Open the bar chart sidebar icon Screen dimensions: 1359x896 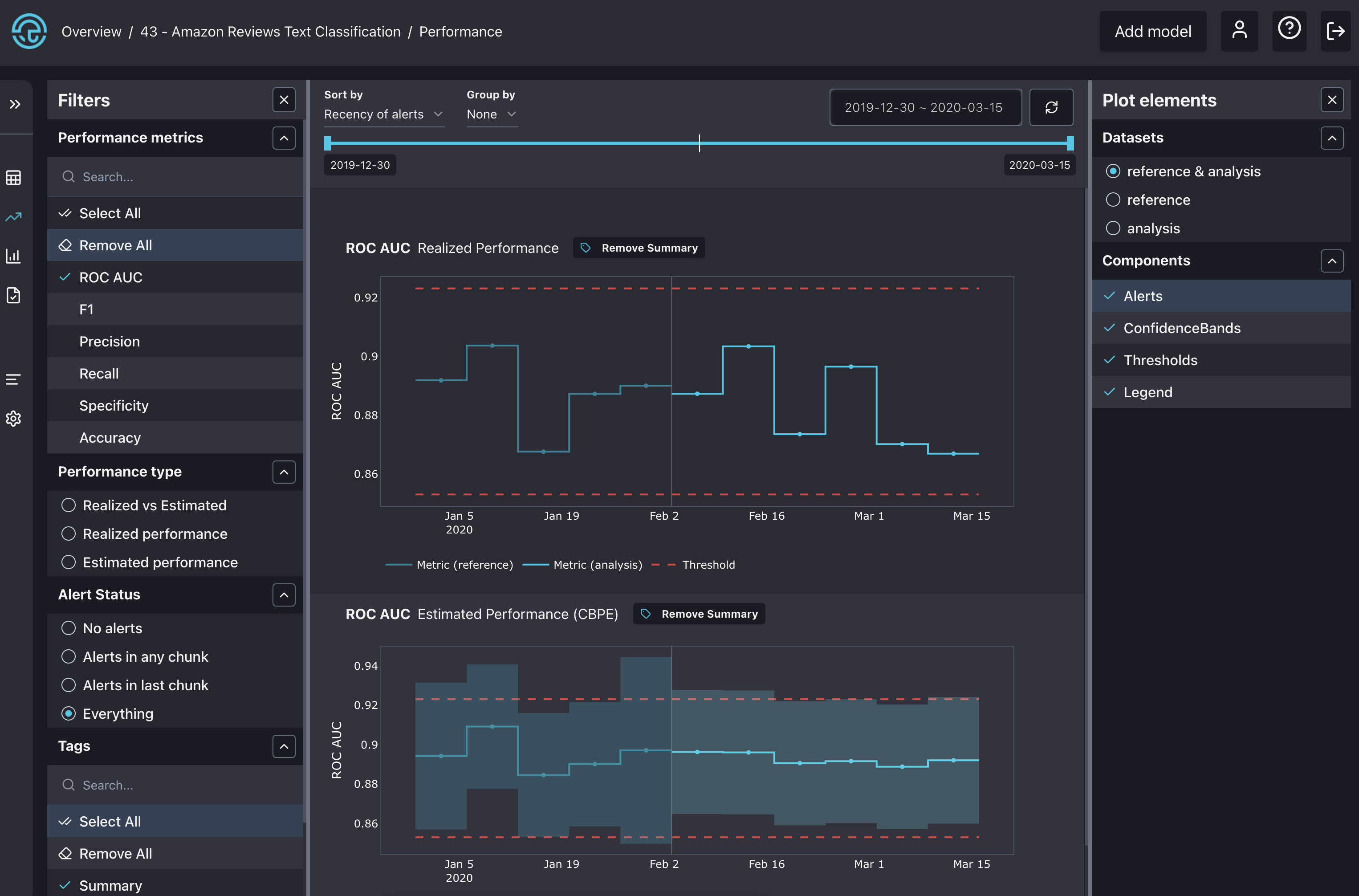[14, 256]
